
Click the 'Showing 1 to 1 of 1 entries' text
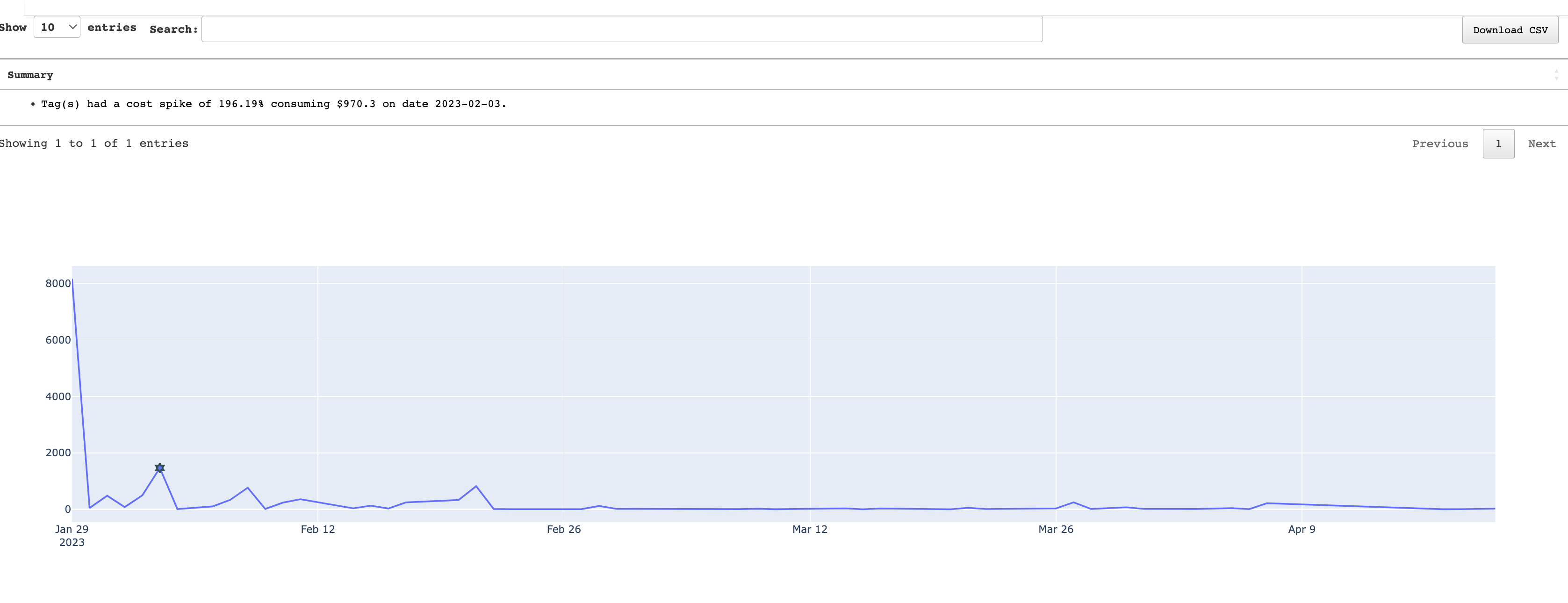pyautogui.click(x=94, y=144)
